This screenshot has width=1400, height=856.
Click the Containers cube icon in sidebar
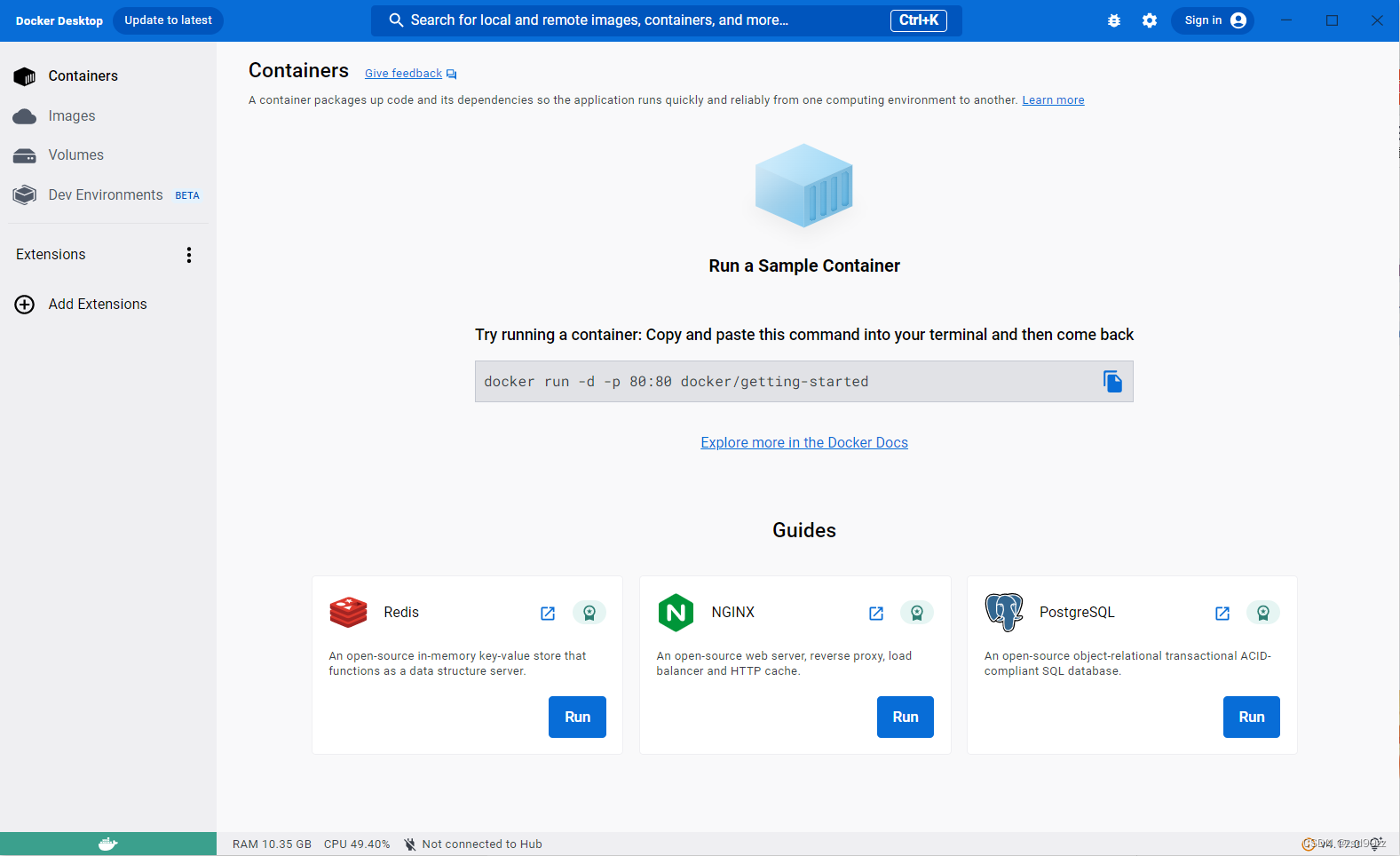[x=25, y=76]
